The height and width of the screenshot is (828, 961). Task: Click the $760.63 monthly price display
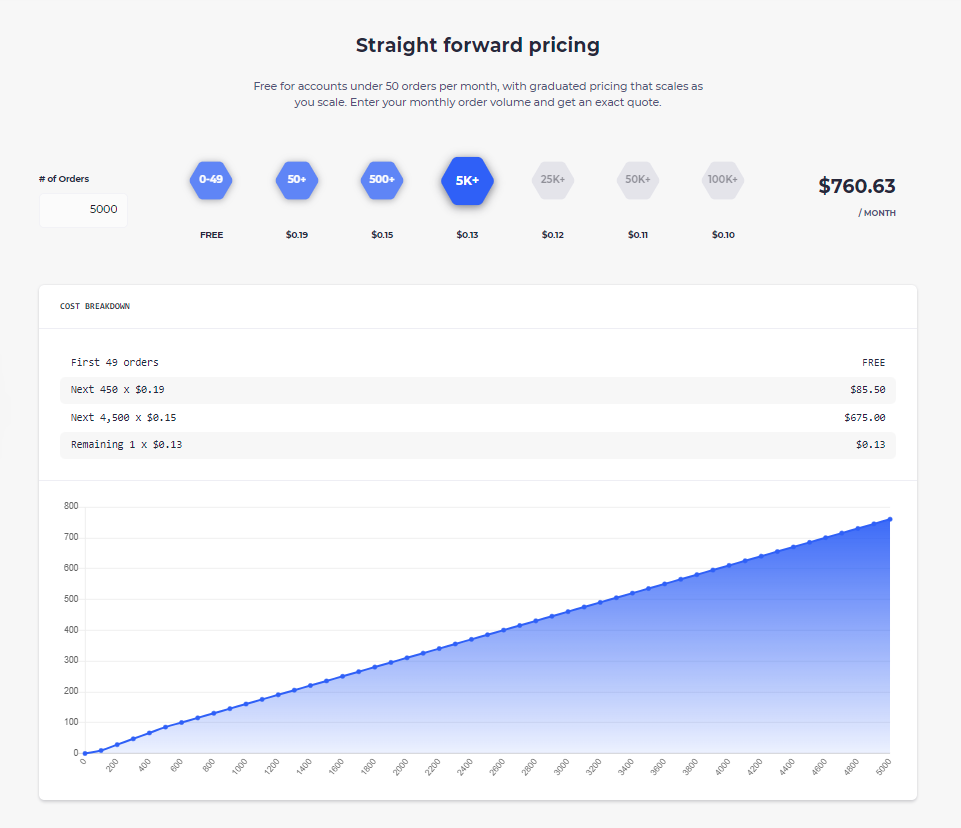(x=857, y=186)
